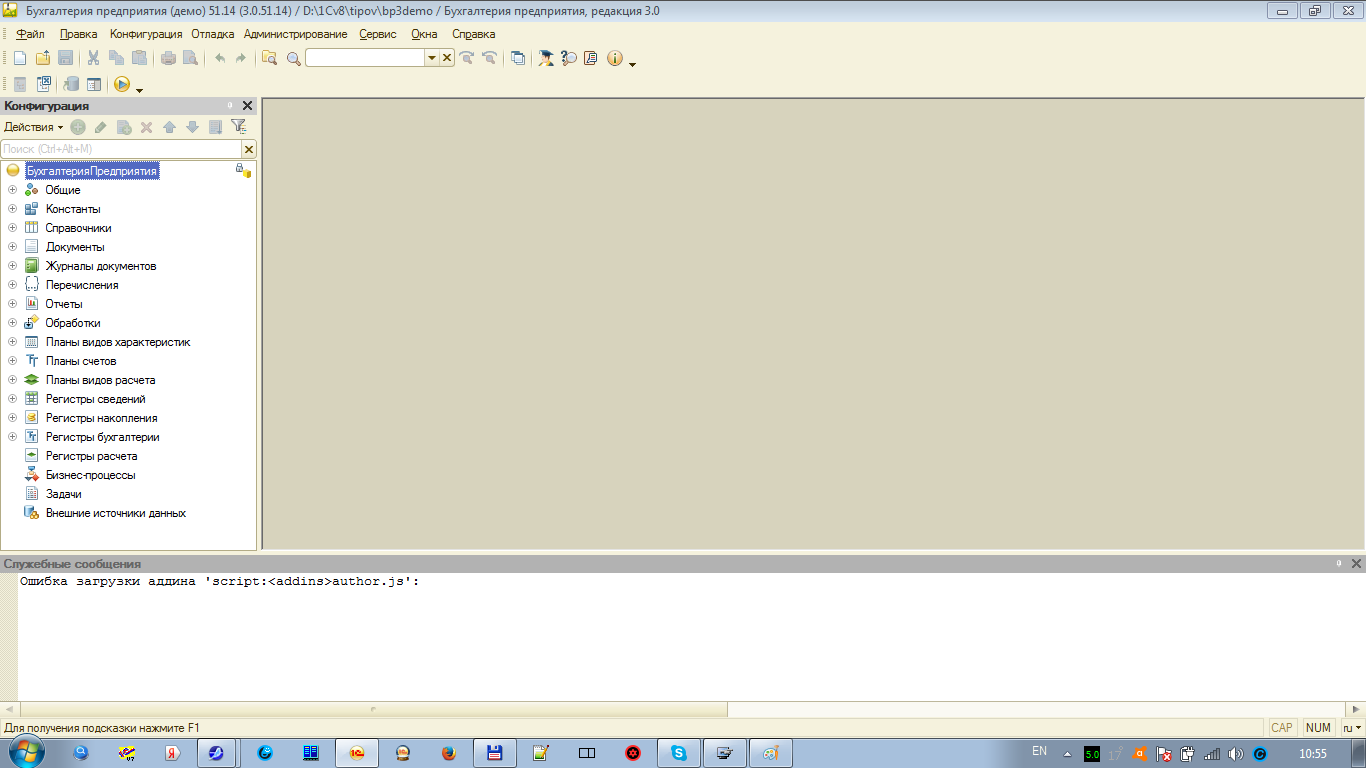Expand the Общие tree node
The image size is (1366, 768).
tap(12, 190)
